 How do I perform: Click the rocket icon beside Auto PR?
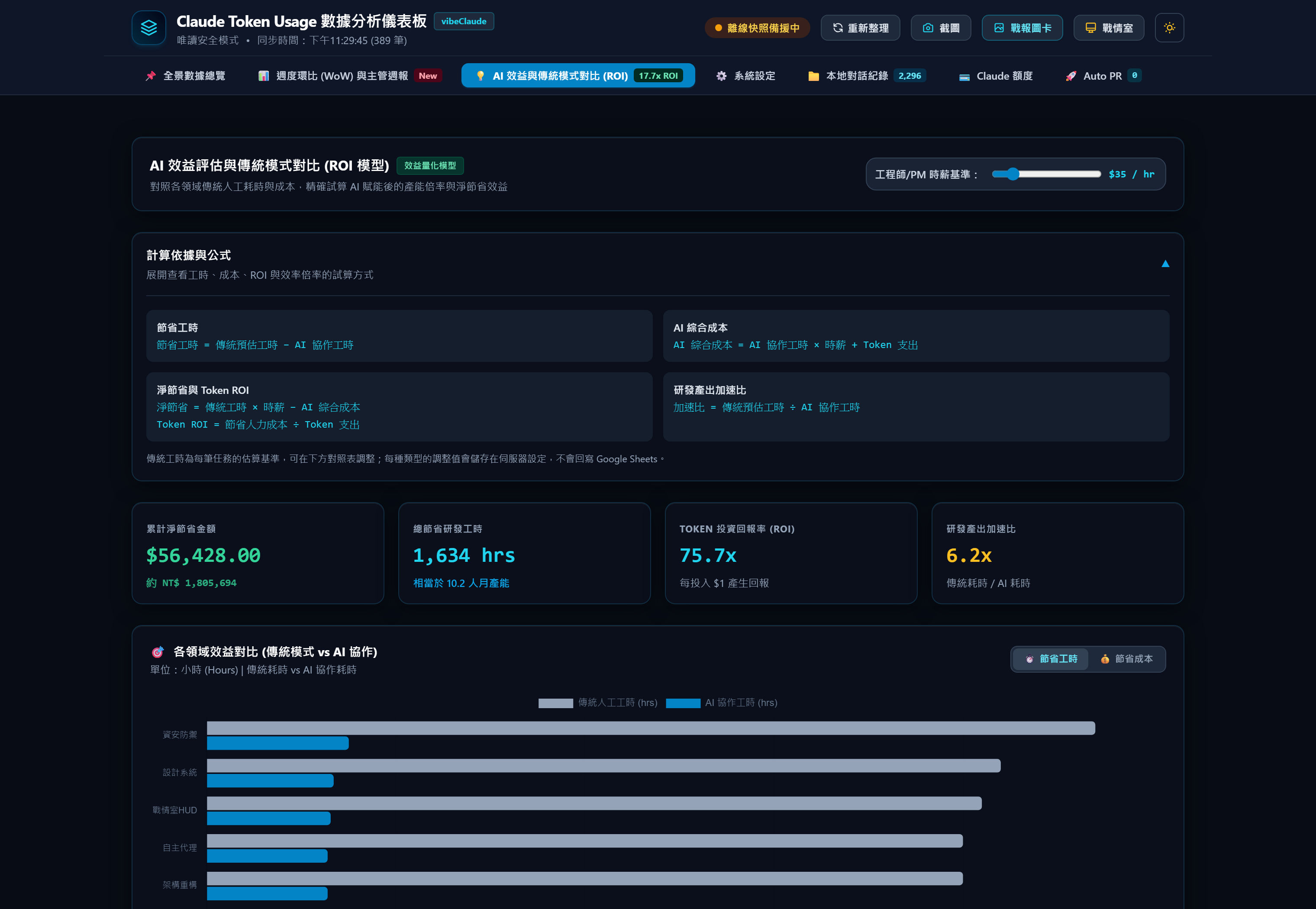click(x=1071, y=76)
